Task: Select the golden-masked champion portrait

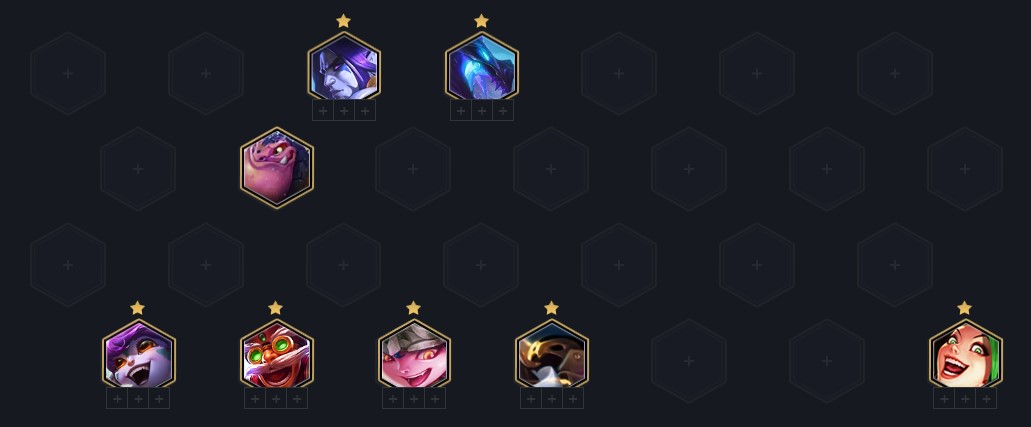Action: [x=552, y=355]
